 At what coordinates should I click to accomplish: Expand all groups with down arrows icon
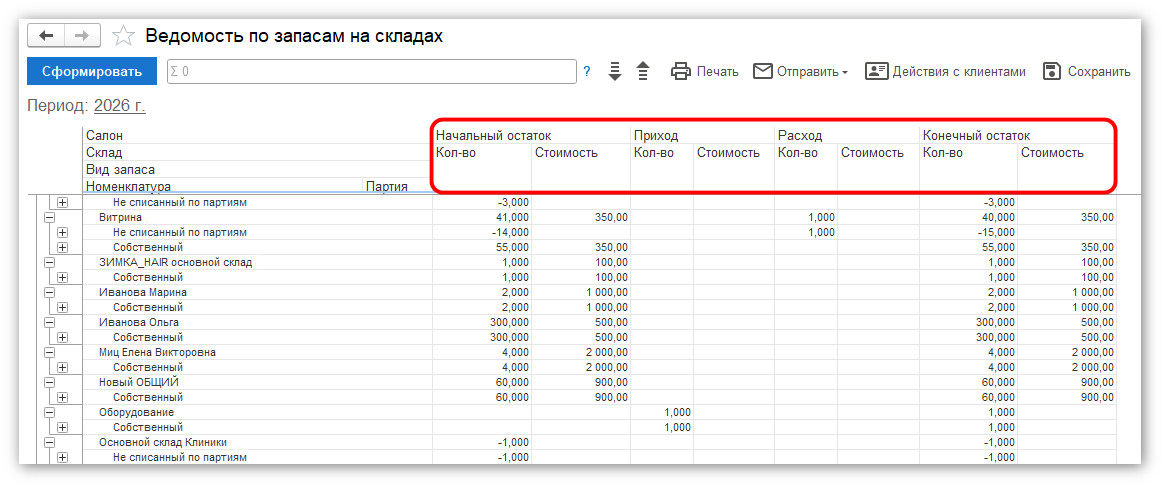[x=615, y=72]
